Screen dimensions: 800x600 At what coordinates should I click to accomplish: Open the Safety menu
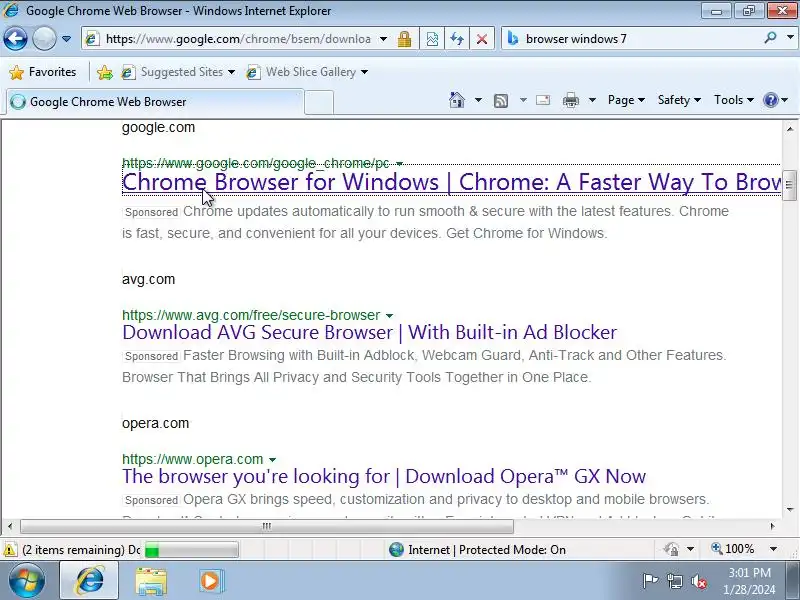tap(679, 100)
